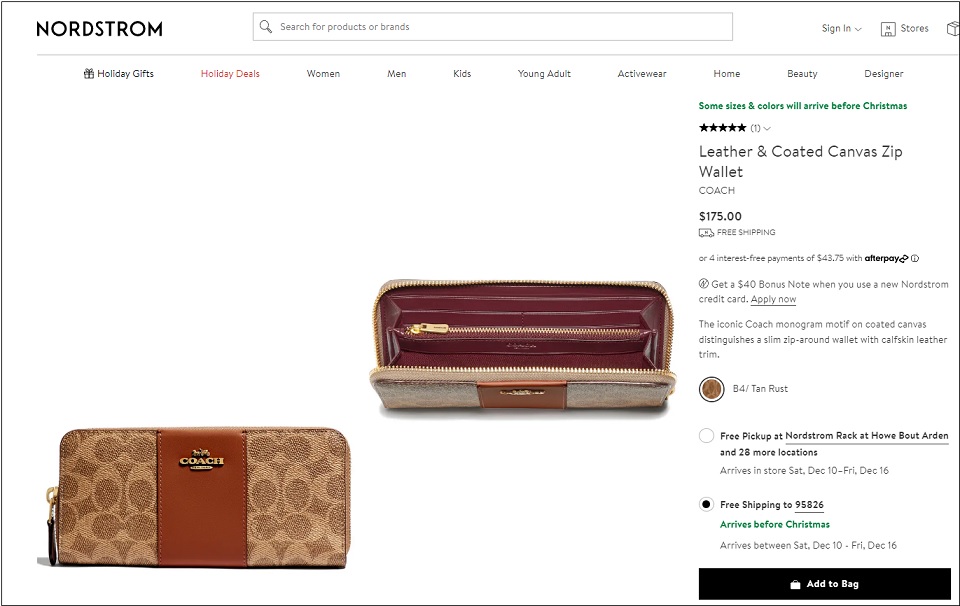Open the closed wallet front image

pos(195,496)
